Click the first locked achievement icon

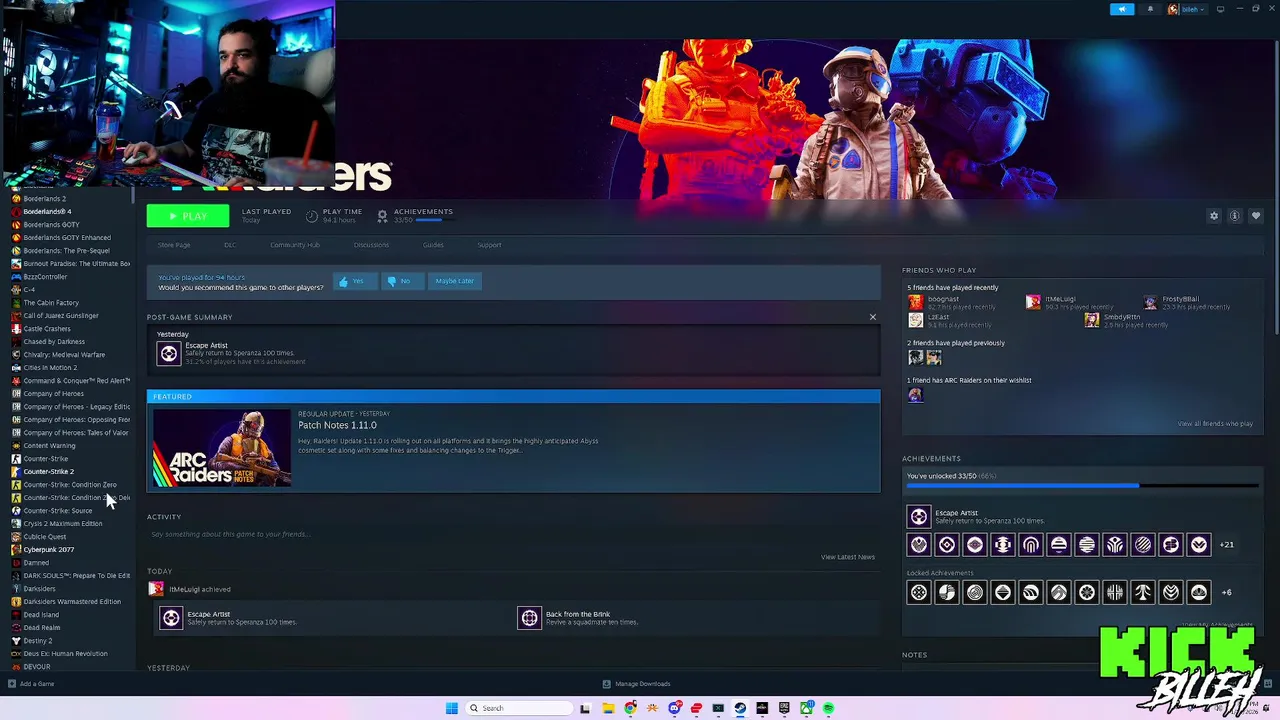(x=918, y=592)
